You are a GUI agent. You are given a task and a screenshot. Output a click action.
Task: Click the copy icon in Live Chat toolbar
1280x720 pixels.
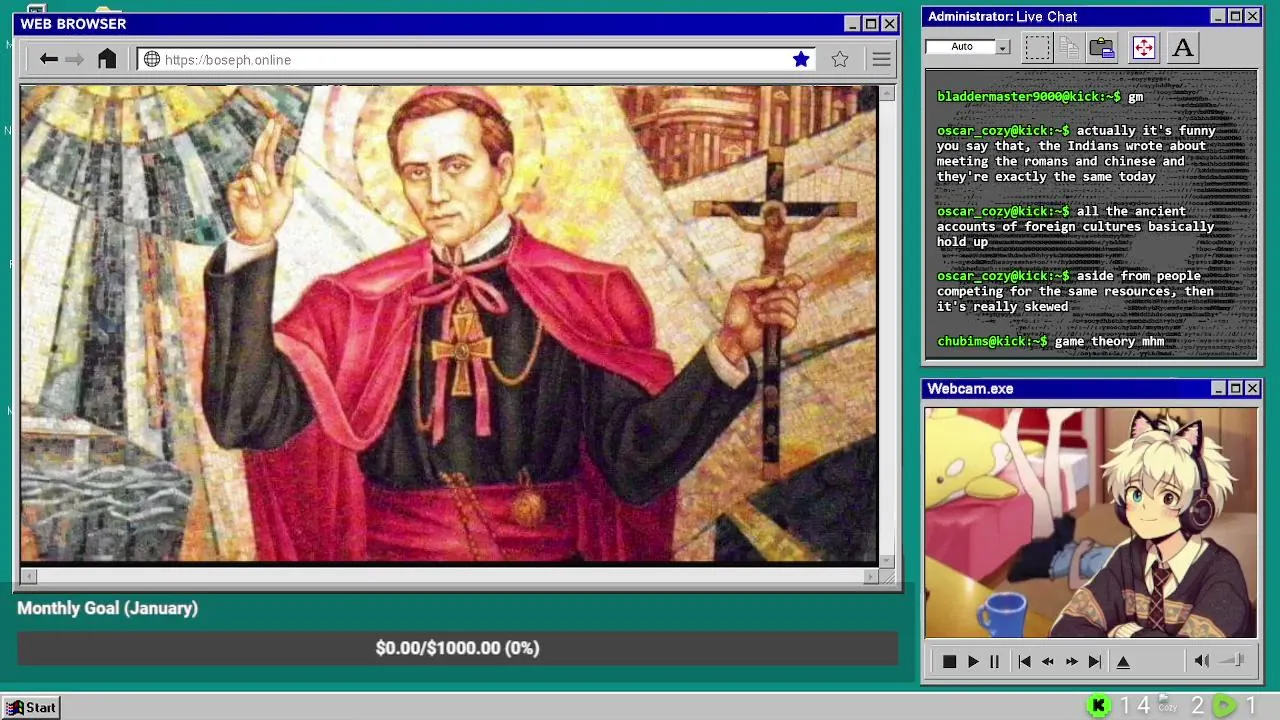(1069, 47)
